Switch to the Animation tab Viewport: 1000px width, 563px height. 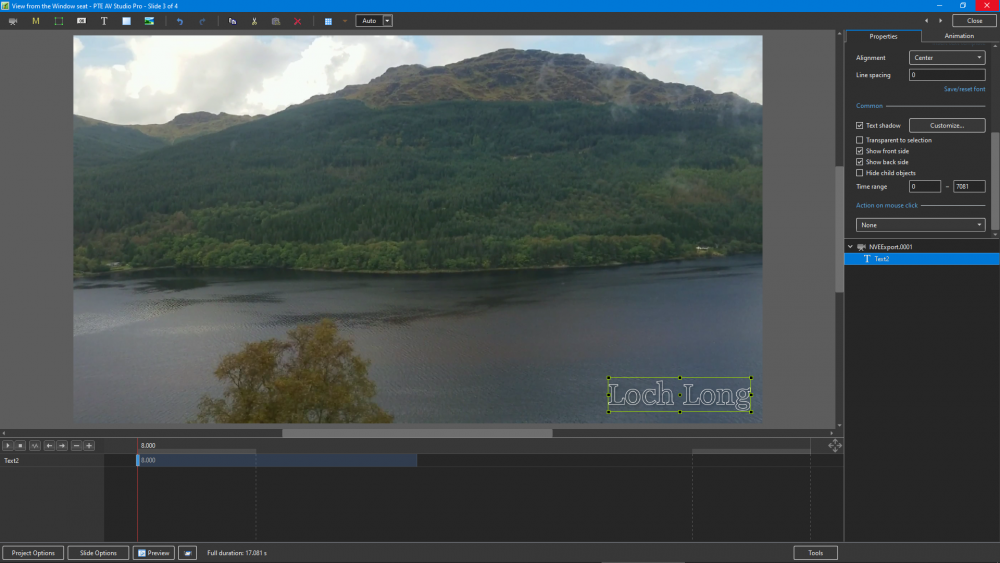(x=958, y=36)
